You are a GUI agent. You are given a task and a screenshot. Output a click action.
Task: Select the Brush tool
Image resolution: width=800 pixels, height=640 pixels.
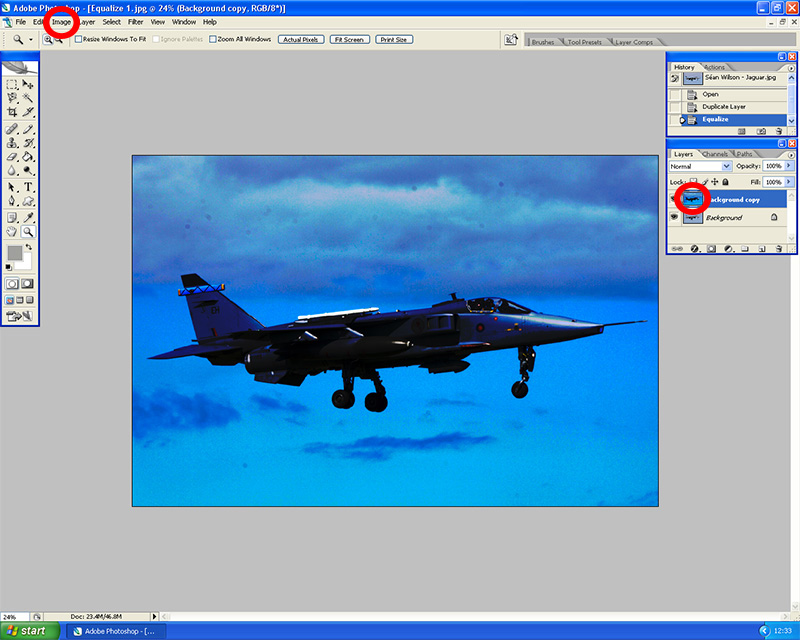28,129
